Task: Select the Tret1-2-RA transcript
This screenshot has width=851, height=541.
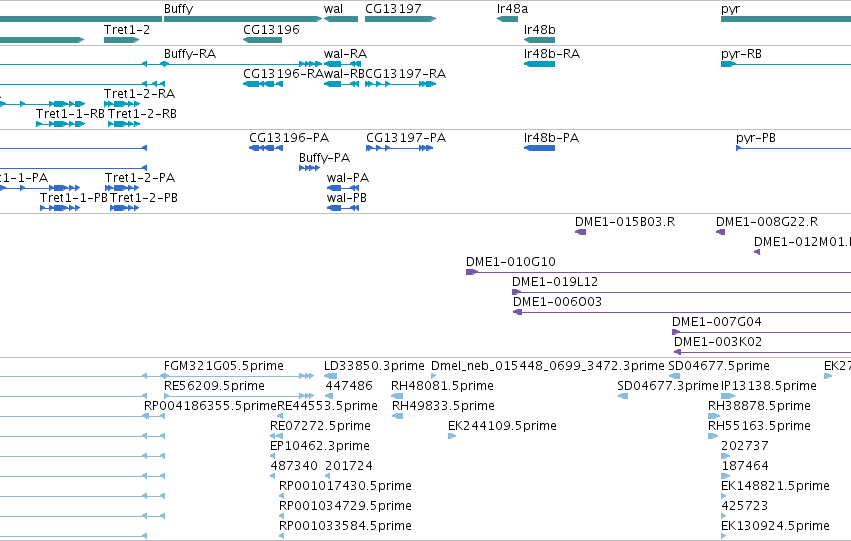Action: pos(122,104)
